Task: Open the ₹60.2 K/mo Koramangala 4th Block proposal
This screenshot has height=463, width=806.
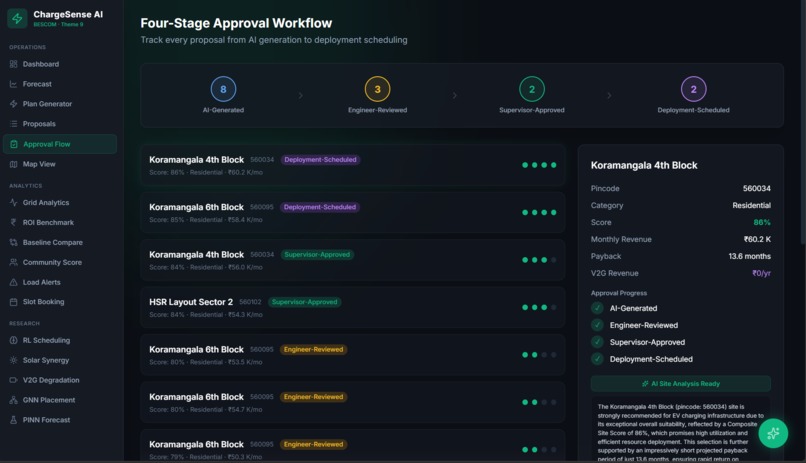Action: click(353, 165)
